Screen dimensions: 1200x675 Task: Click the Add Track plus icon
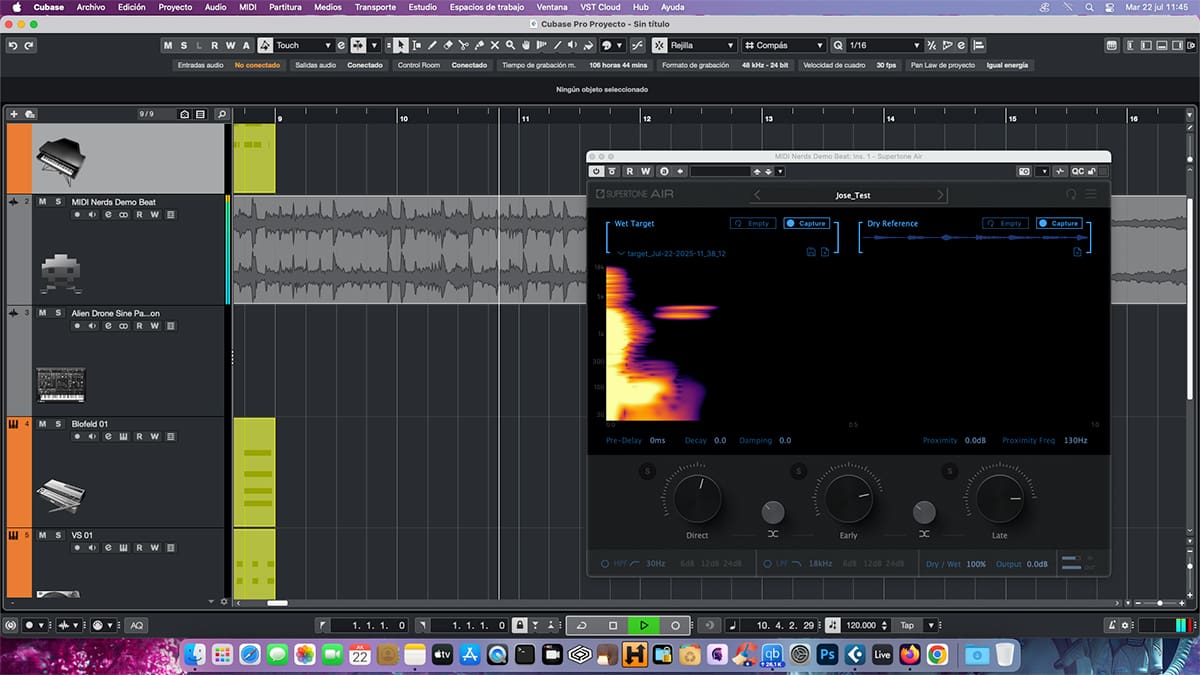point(14,114)
